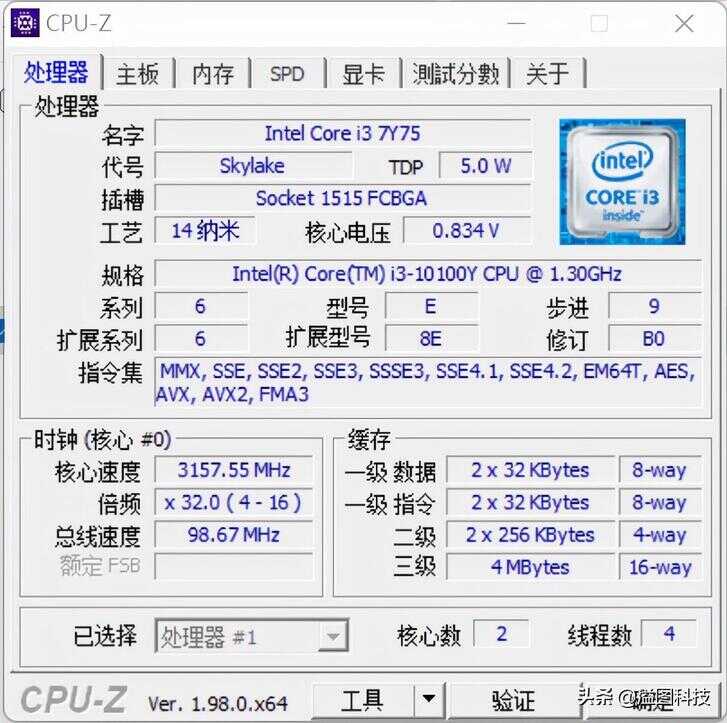
Task: Click the Intel Core i3 logo badge
Action: [x=622, y=182]
